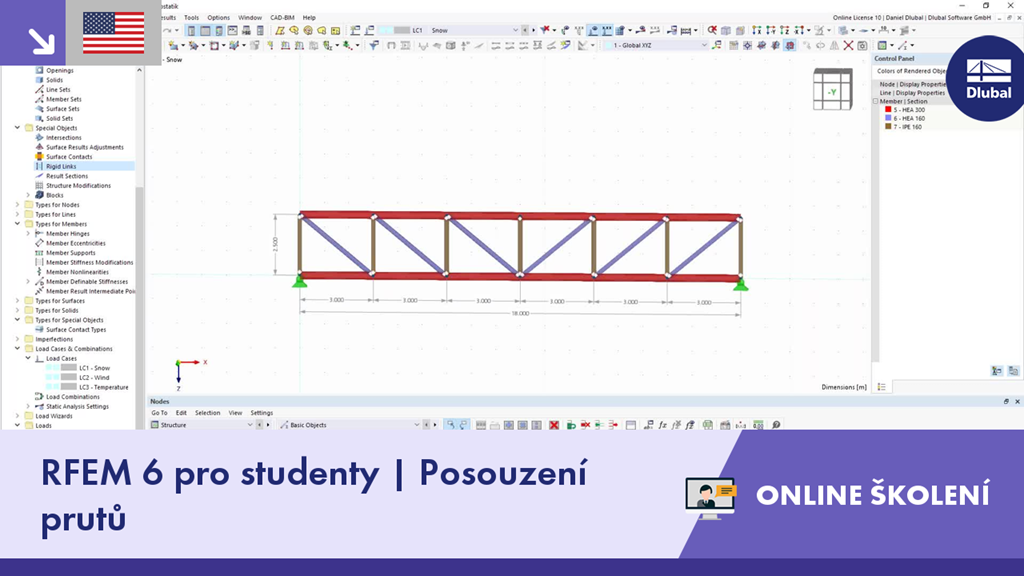
Task: Click the left green support at the truss end
Action: click(299, 281)
